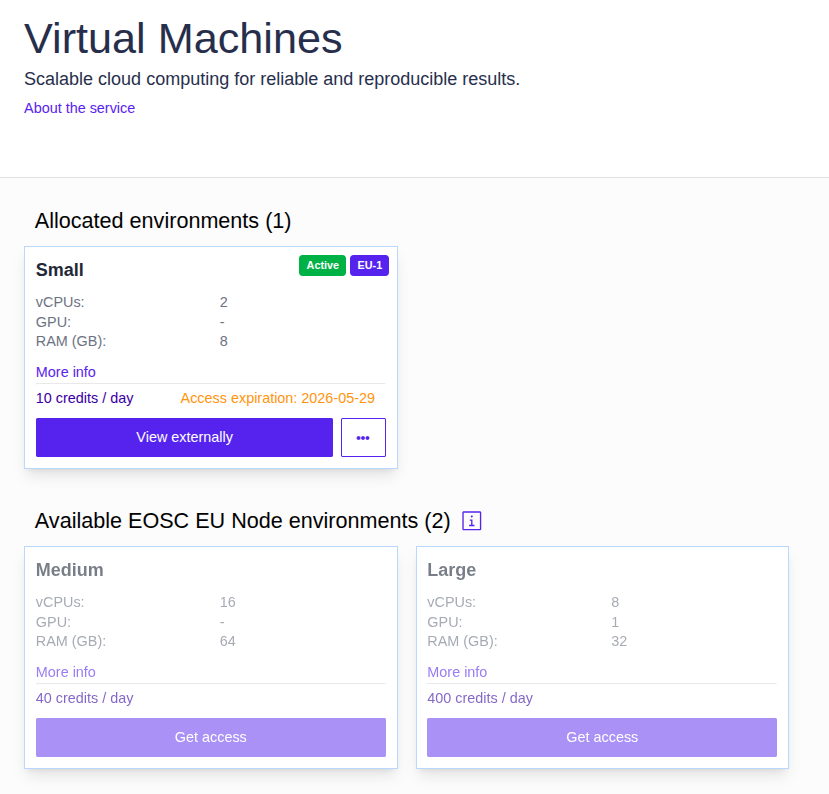
Task: Open the About the service link
Action: pos(79,108)
